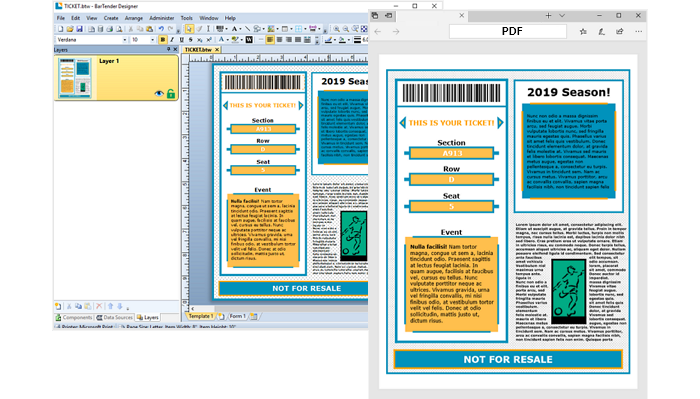Open a file with the folder icon
700x399 pixels.
tap(70, 29)
